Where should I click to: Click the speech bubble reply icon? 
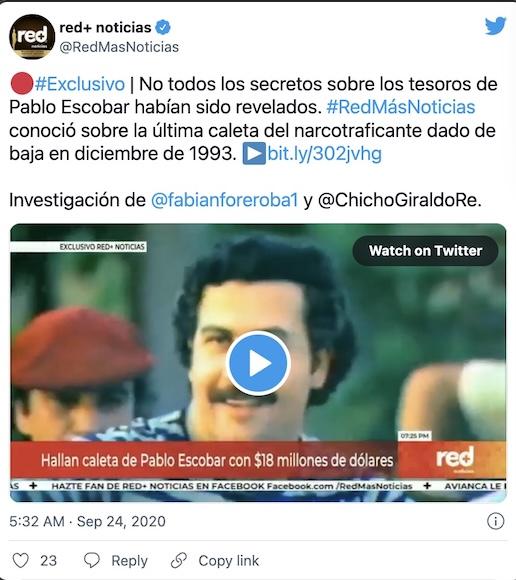(91, 560)
